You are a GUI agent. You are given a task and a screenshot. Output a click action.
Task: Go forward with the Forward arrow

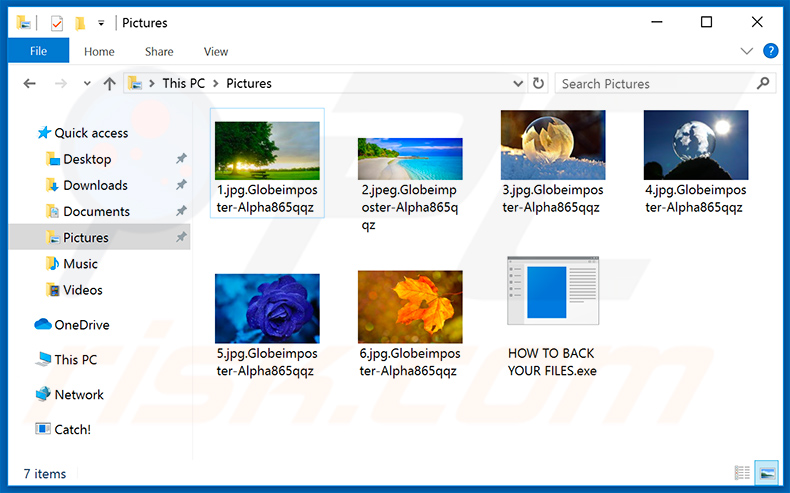[x=61, y=84]
